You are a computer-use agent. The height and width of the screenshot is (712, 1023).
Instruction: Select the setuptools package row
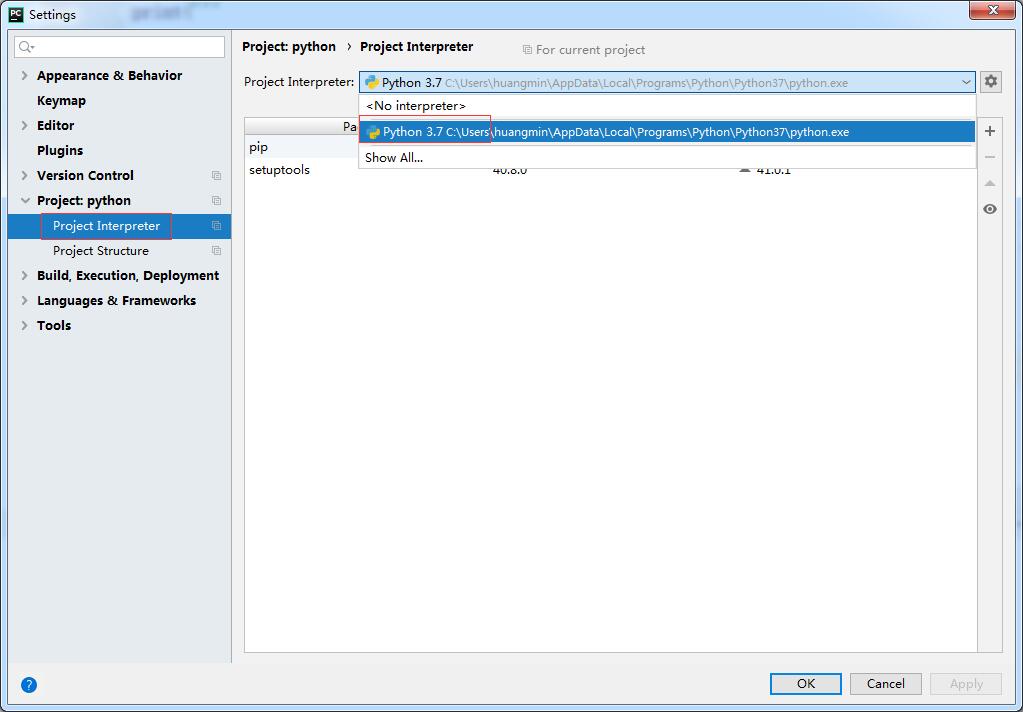point(611,170)
